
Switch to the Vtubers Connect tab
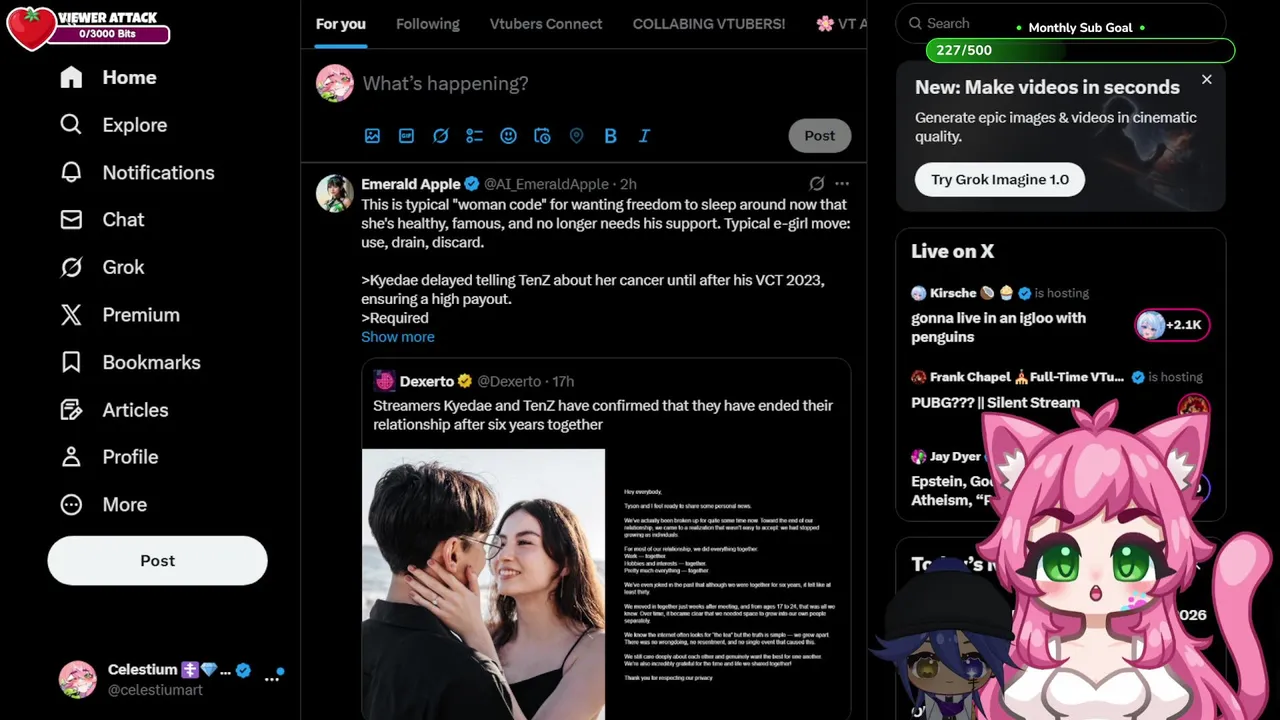click(546, 24)
